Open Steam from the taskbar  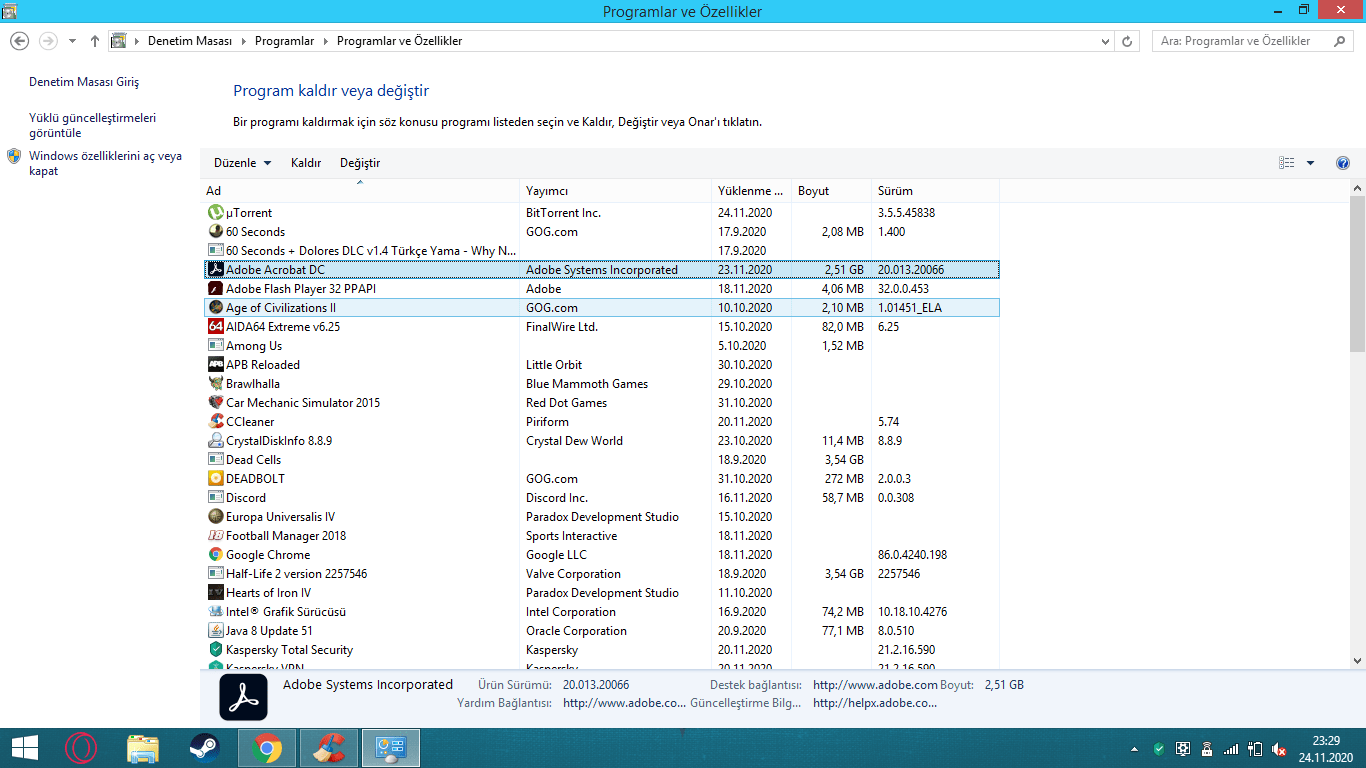(204, 748)
